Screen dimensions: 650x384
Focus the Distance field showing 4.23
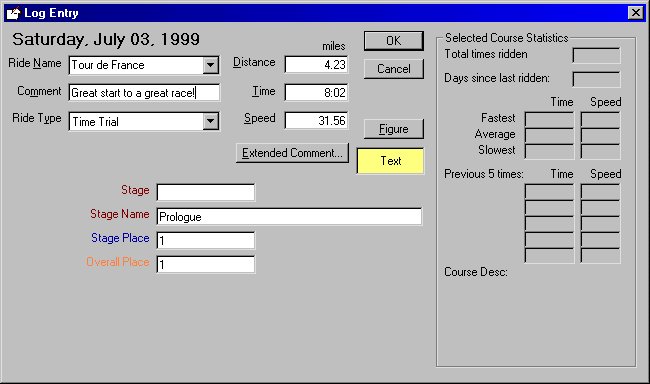click(x=316, y=65)
